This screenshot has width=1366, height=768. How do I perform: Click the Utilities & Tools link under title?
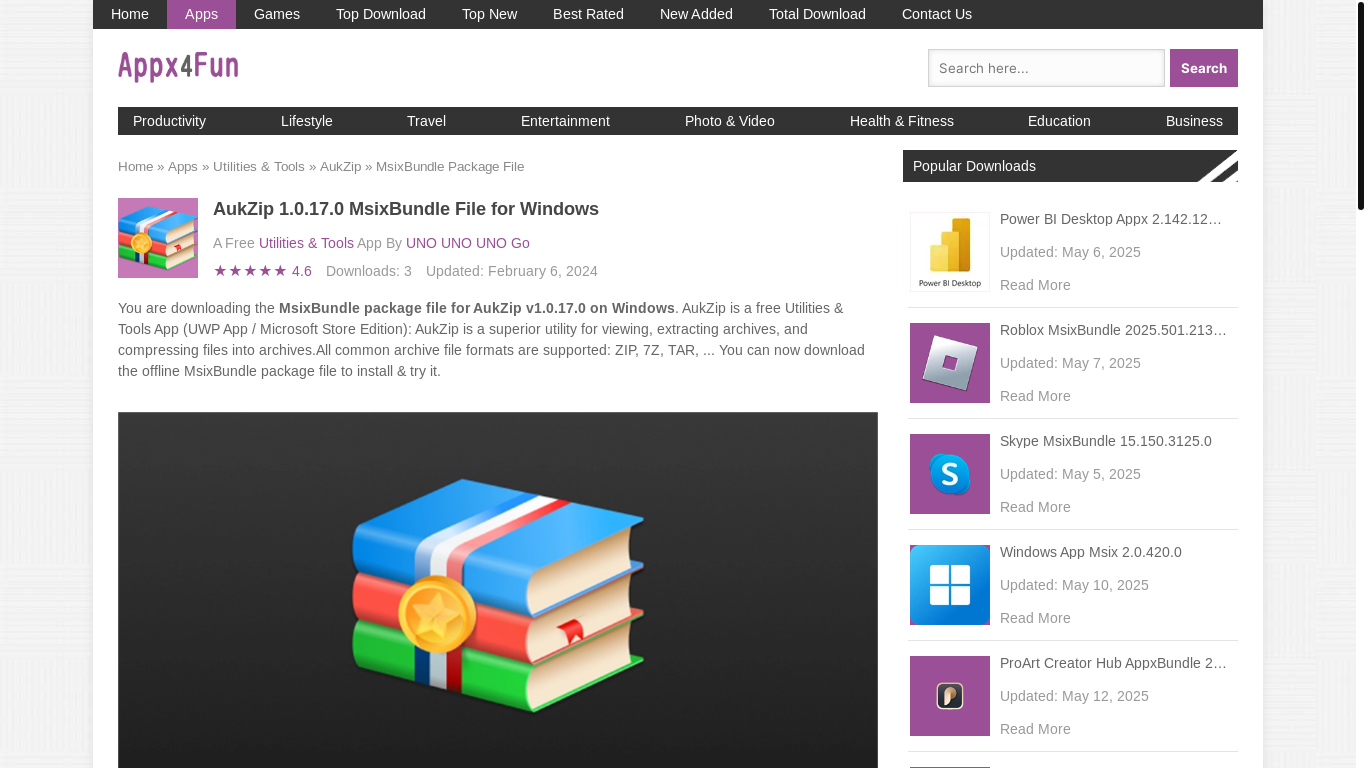[x=306, y=243]
